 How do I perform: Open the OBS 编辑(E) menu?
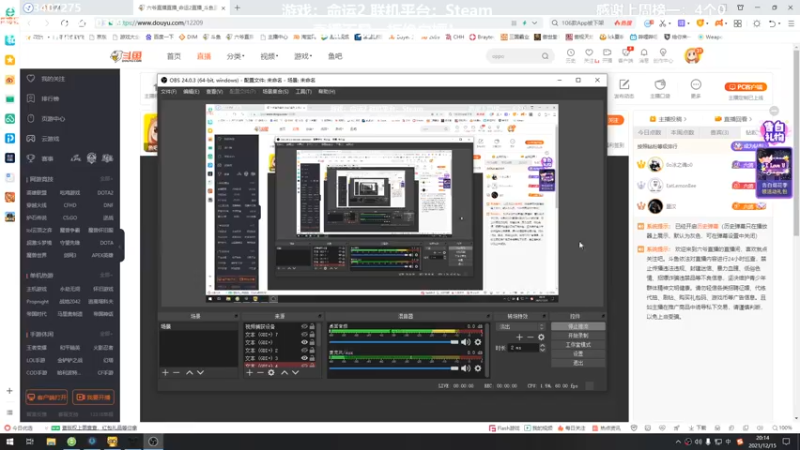tap(191, 92)
